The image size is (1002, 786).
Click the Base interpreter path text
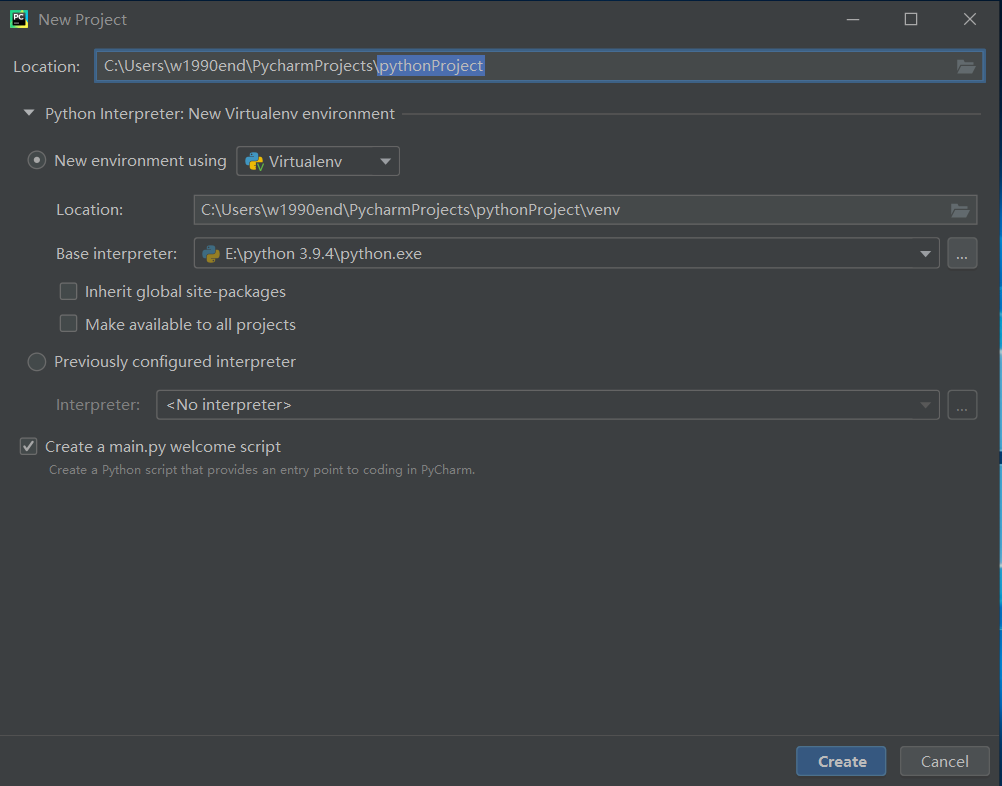323,254
